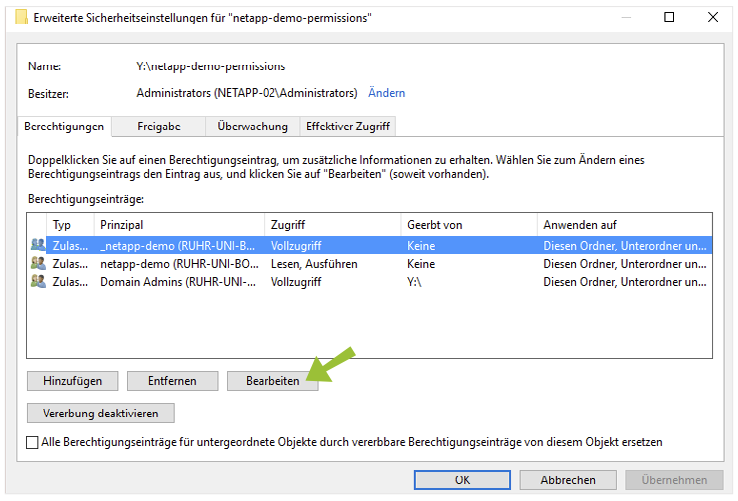The image size is (738, 501).
Task: Sort by the Zugriff column header
Action: pos(333,225)
